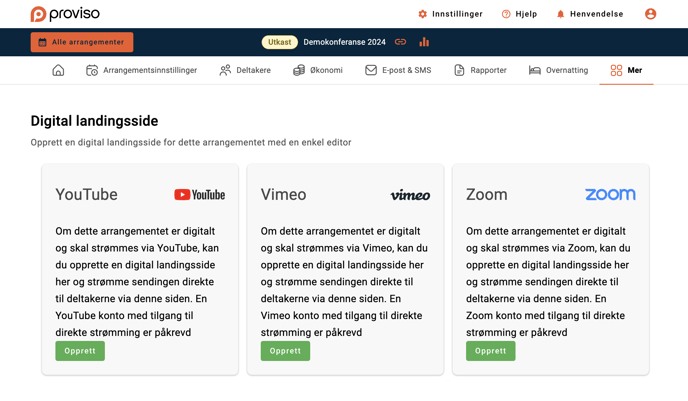Image resolution: width=688 pixels, height=401 pixels.
Task: Click the Zoom logo
Action: tap(610, 194)
